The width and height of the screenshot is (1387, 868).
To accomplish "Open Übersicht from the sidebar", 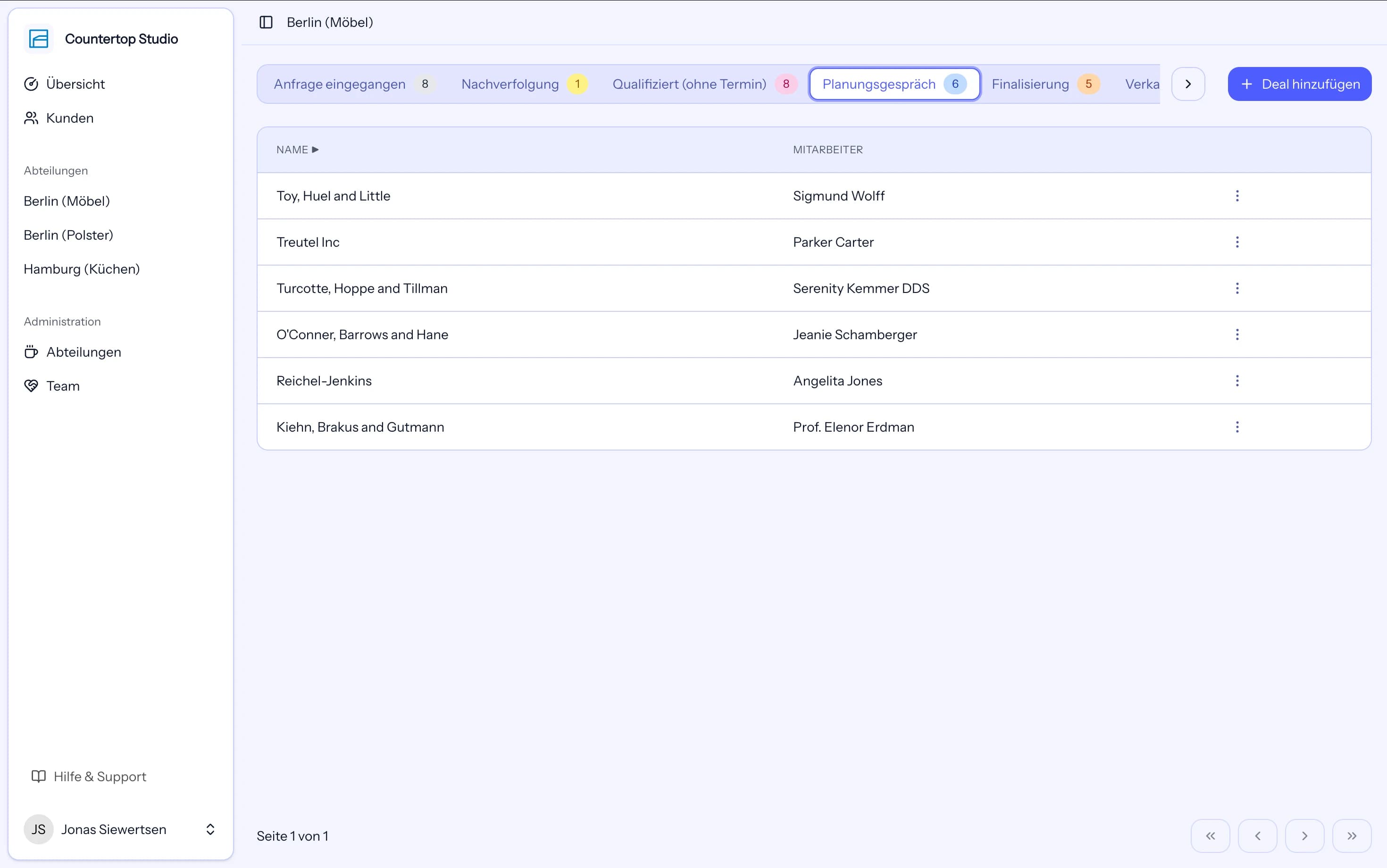I will point(64,84).
